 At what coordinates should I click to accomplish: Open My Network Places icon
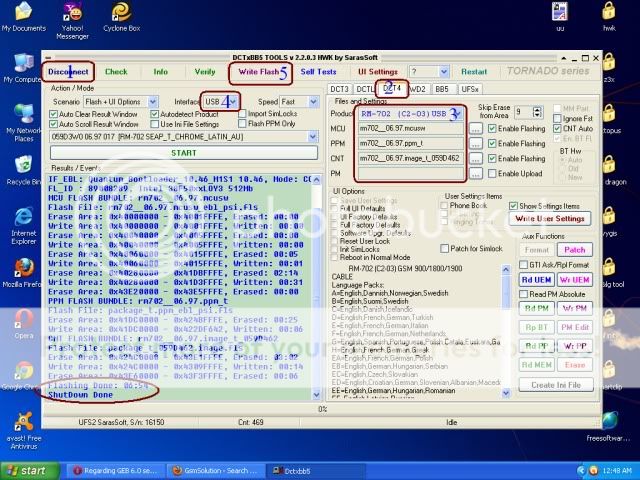point(23,123)
